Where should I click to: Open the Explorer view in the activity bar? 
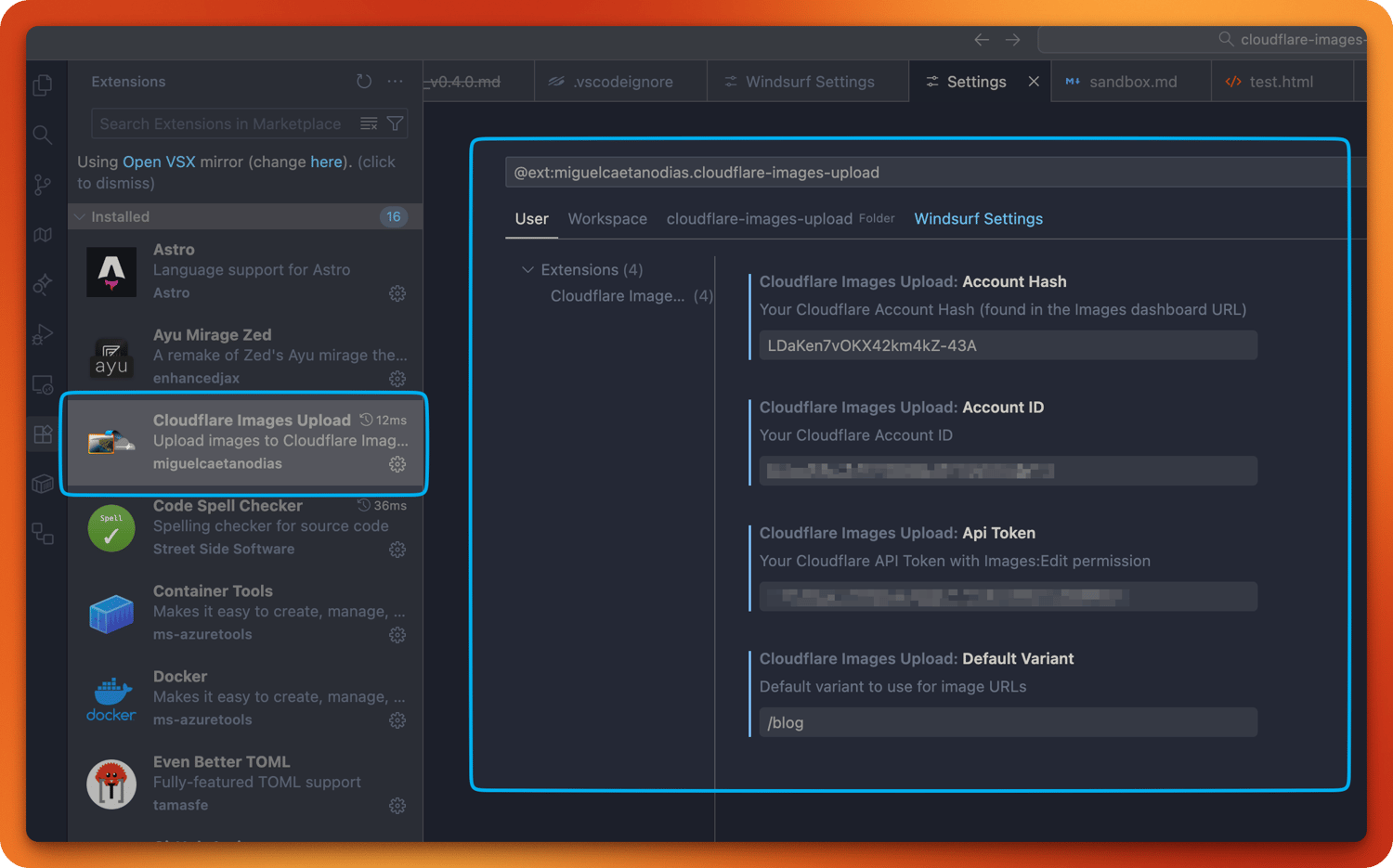43,85
